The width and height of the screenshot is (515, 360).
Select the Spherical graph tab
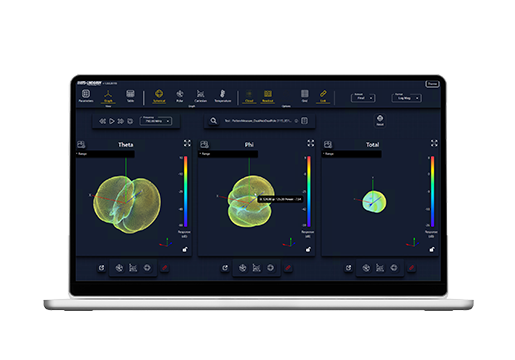(x=159, y=96)
